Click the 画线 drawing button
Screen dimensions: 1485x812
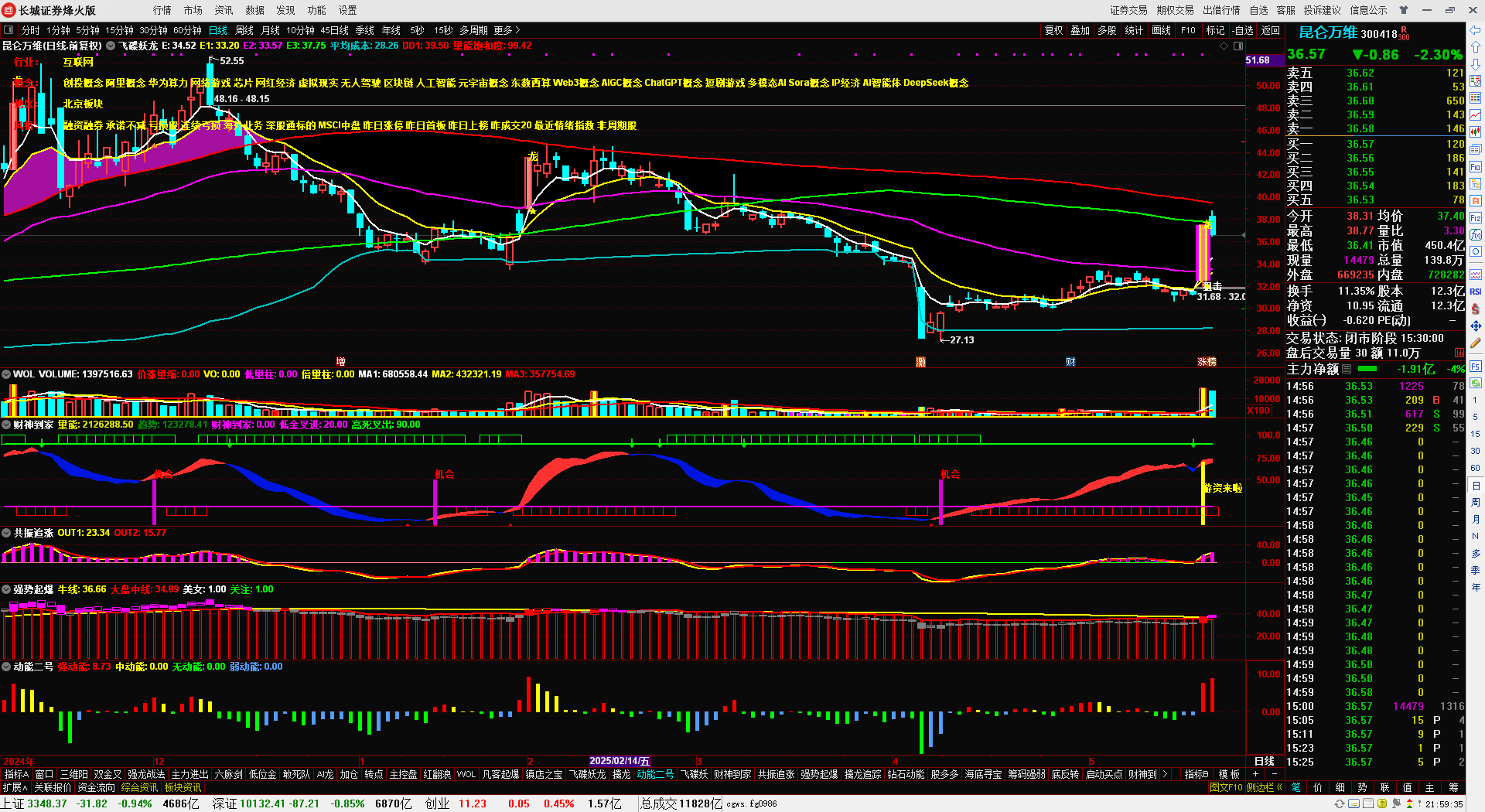pos(1161,30)
